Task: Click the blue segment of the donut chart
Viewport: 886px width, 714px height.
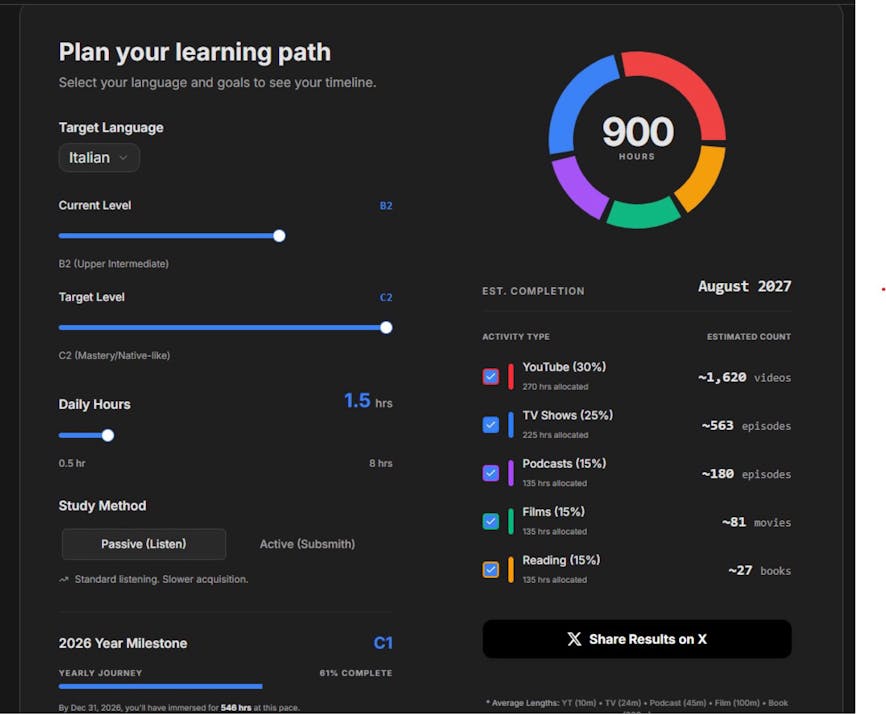Action: [x=577, y=102]
